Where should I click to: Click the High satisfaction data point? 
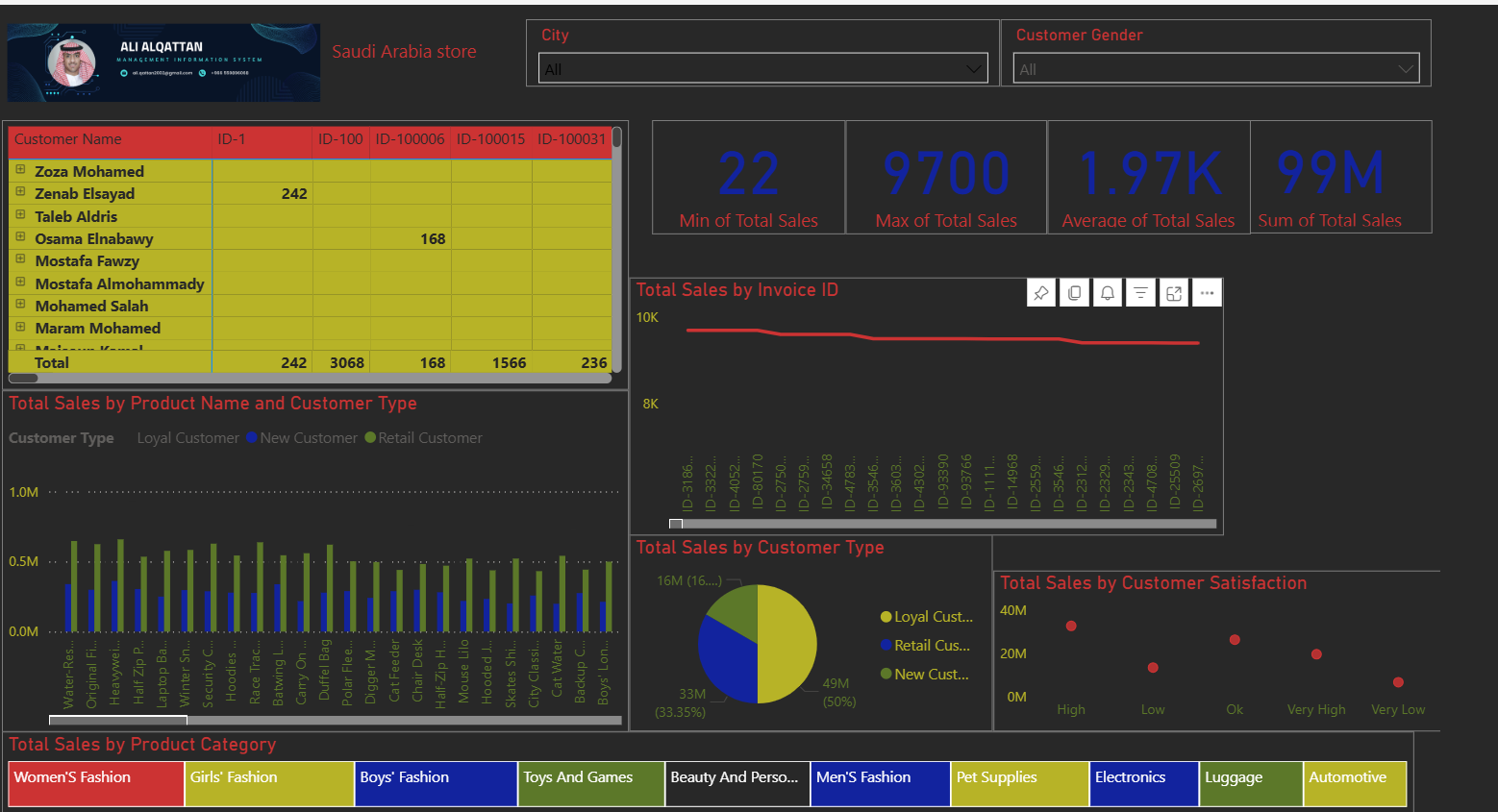(x=1071, y=626)
